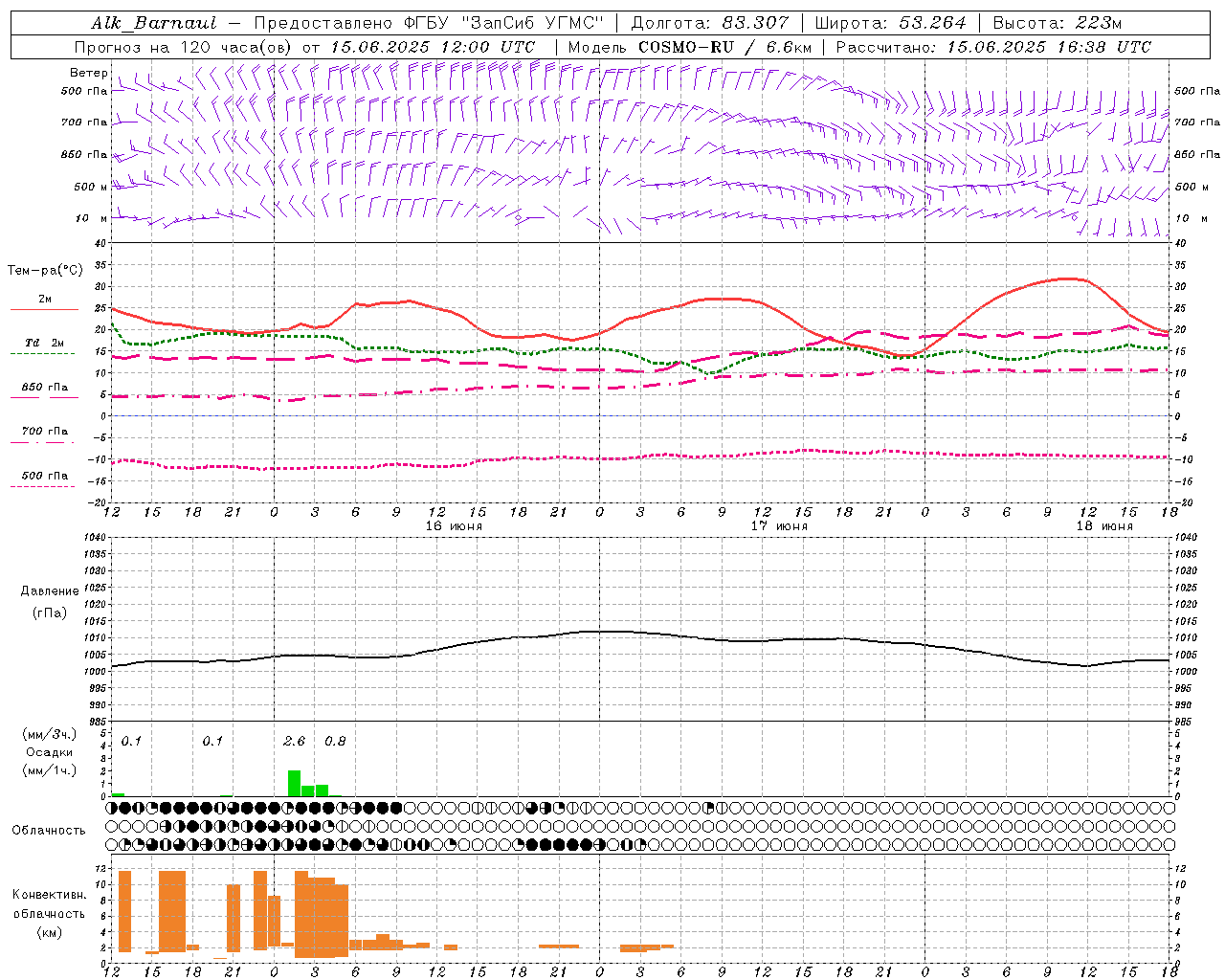Click the 16 июня date label

pyautogui.click(x=454, y=526)
